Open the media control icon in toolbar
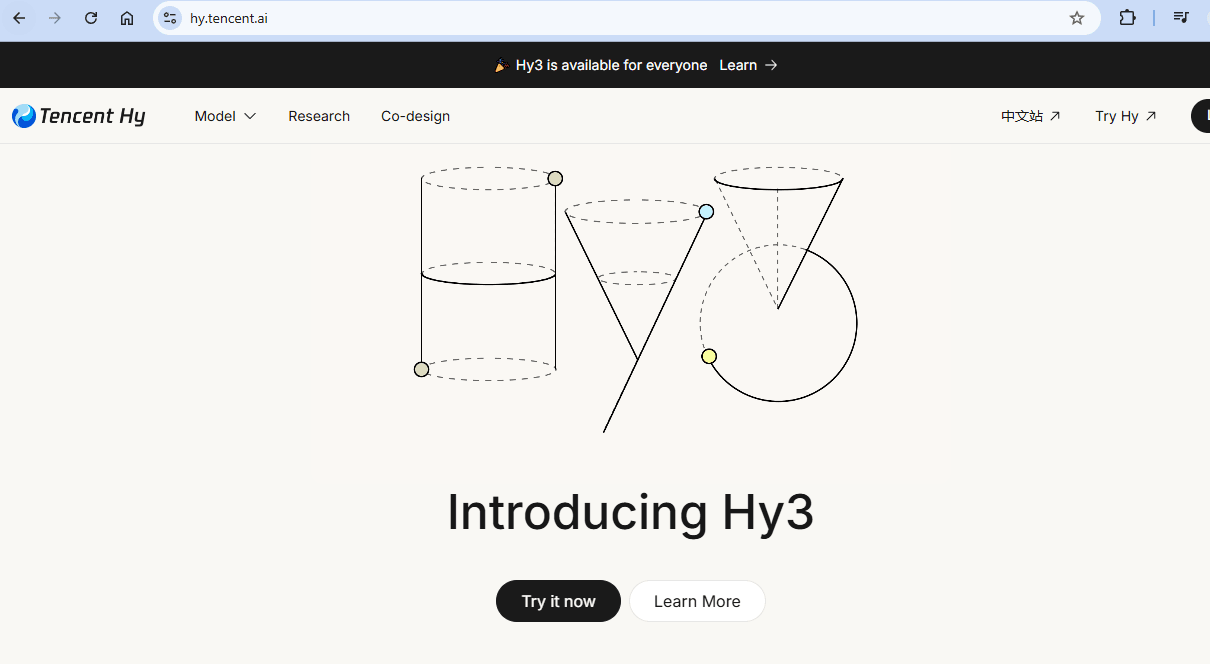The width and height of the screenshot is (1210, 664). (x=1181, y=18)
